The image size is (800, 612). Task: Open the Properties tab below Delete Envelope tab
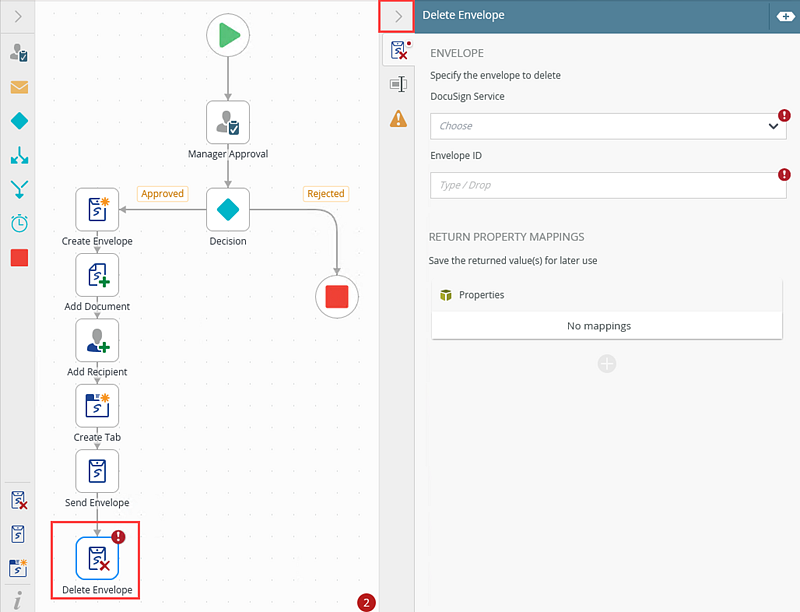tap(398, 84)
